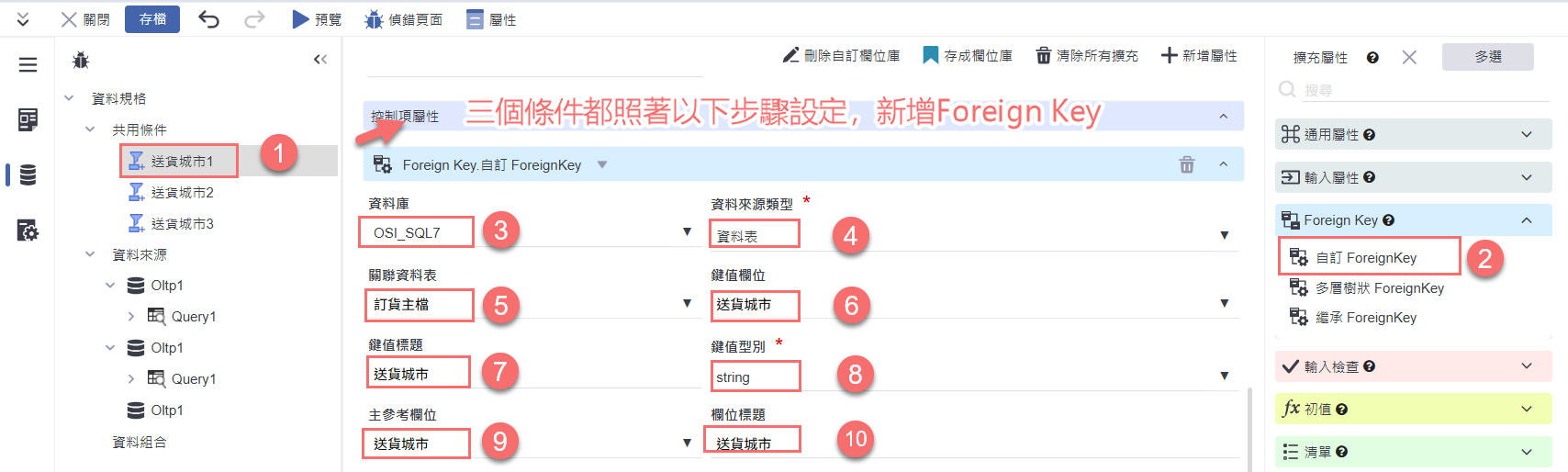1568x472 pixels.
Task: Click the 存檔 save button
Action: coord(152,19)
